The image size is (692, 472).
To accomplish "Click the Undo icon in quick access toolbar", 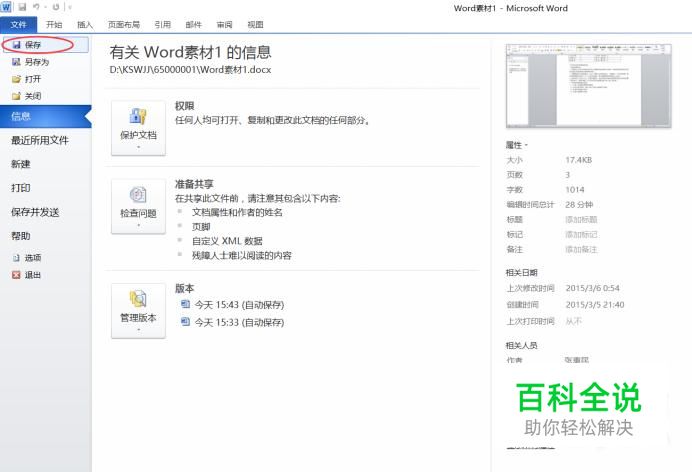I will (37, 7).
